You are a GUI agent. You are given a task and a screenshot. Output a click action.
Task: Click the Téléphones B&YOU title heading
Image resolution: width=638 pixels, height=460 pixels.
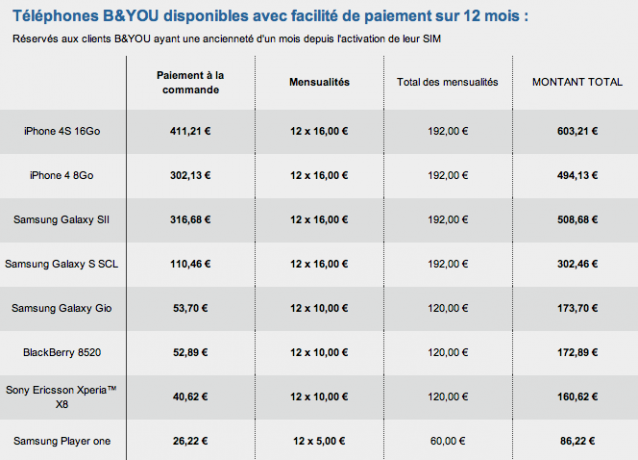click(271, 16)
